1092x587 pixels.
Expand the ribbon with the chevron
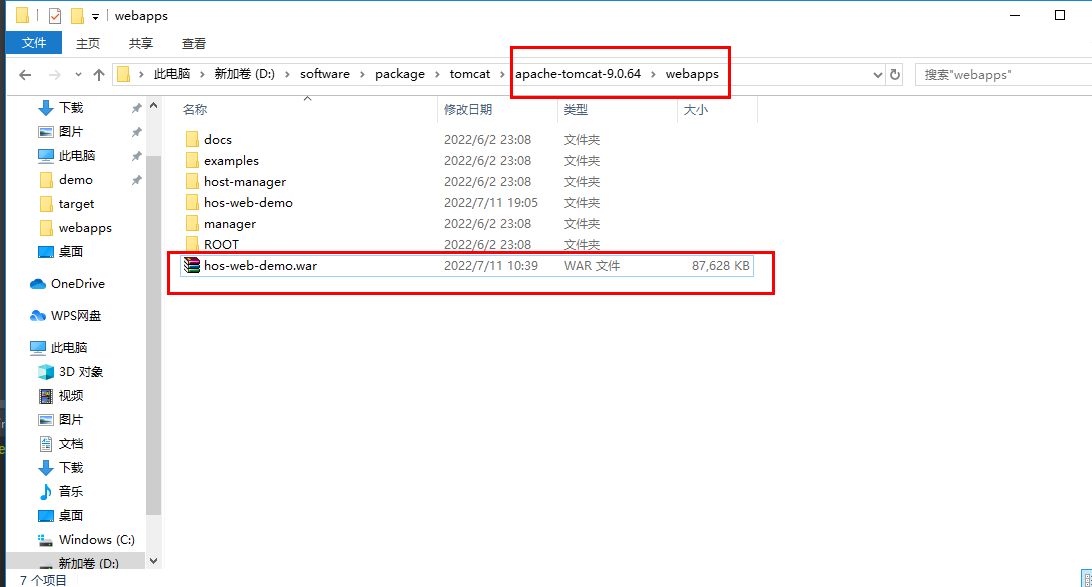tap(1079, 44)
